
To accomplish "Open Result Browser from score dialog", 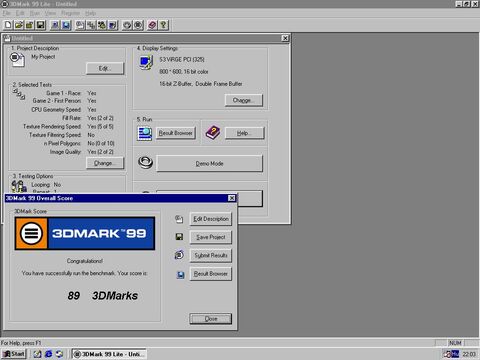I will (211, 274).
